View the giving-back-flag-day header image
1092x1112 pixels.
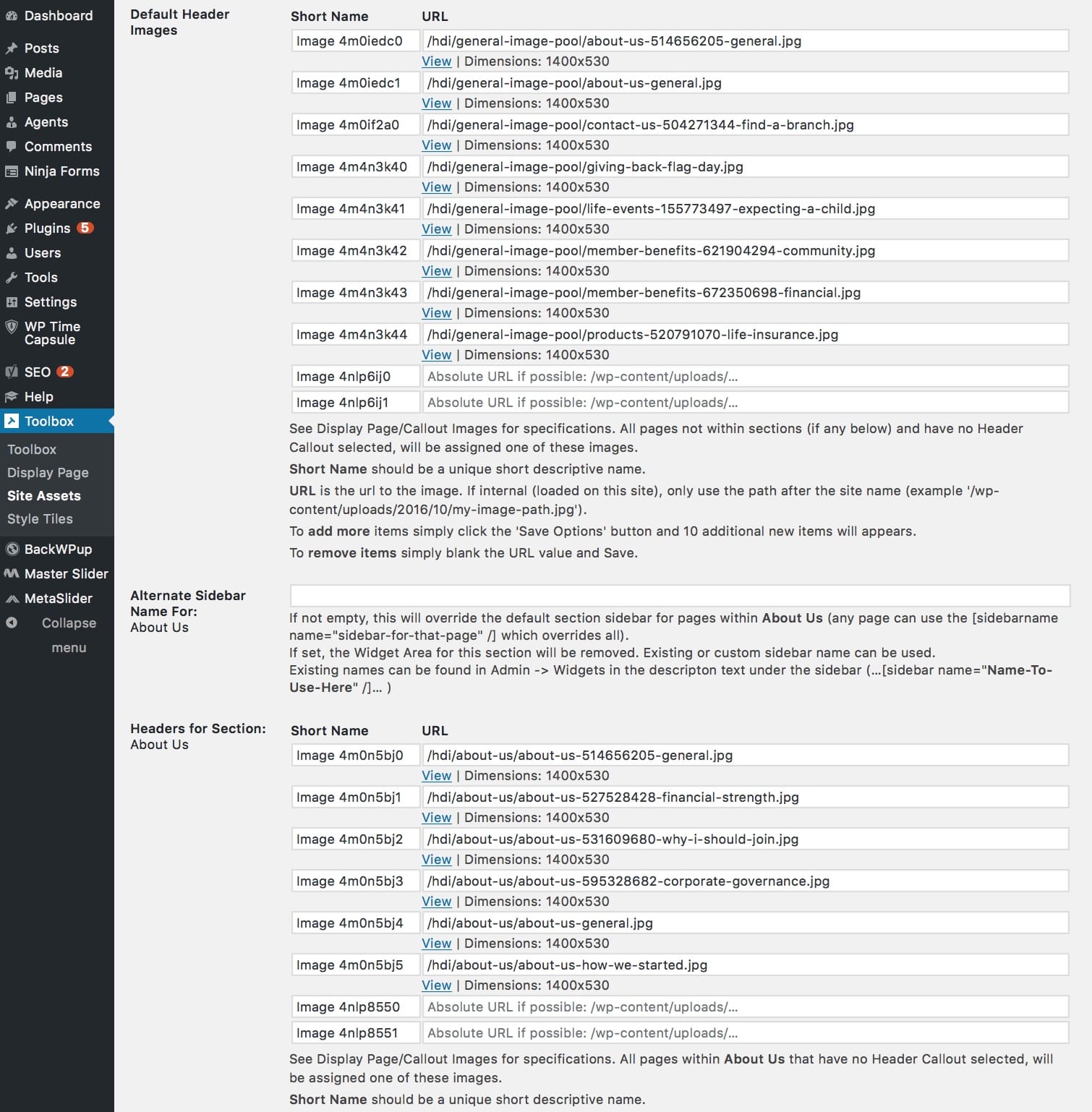point(436,187)
